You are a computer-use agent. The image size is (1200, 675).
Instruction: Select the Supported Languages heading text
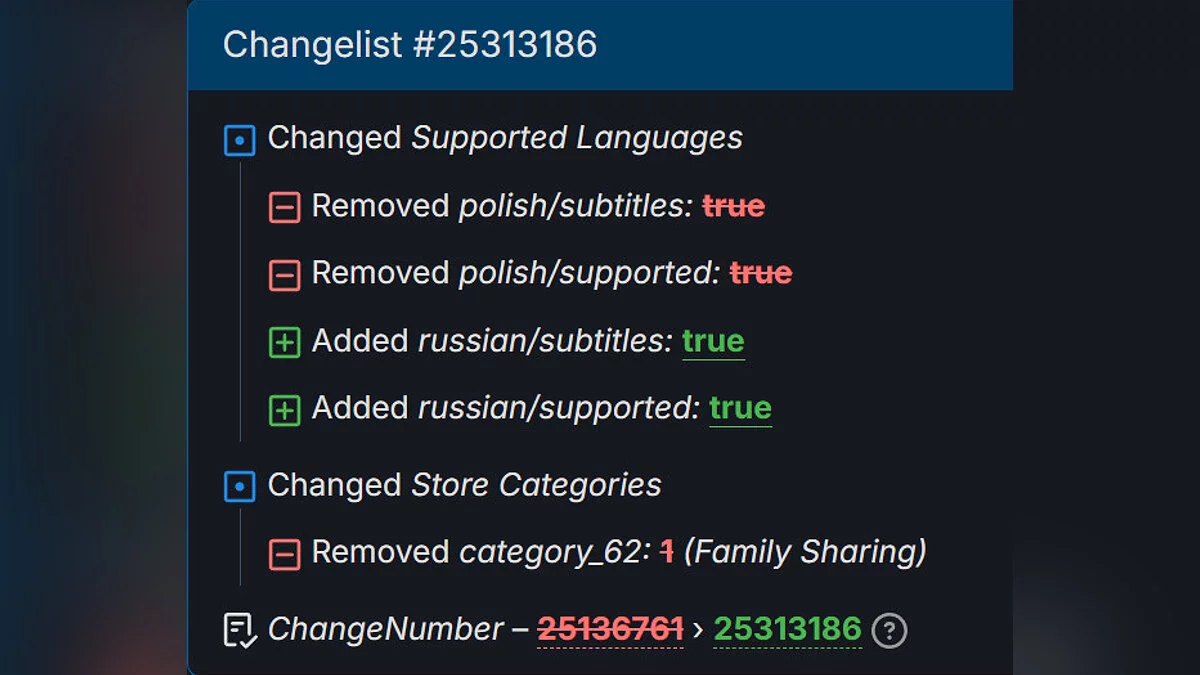pyautogui.click(x=577, y=138)
